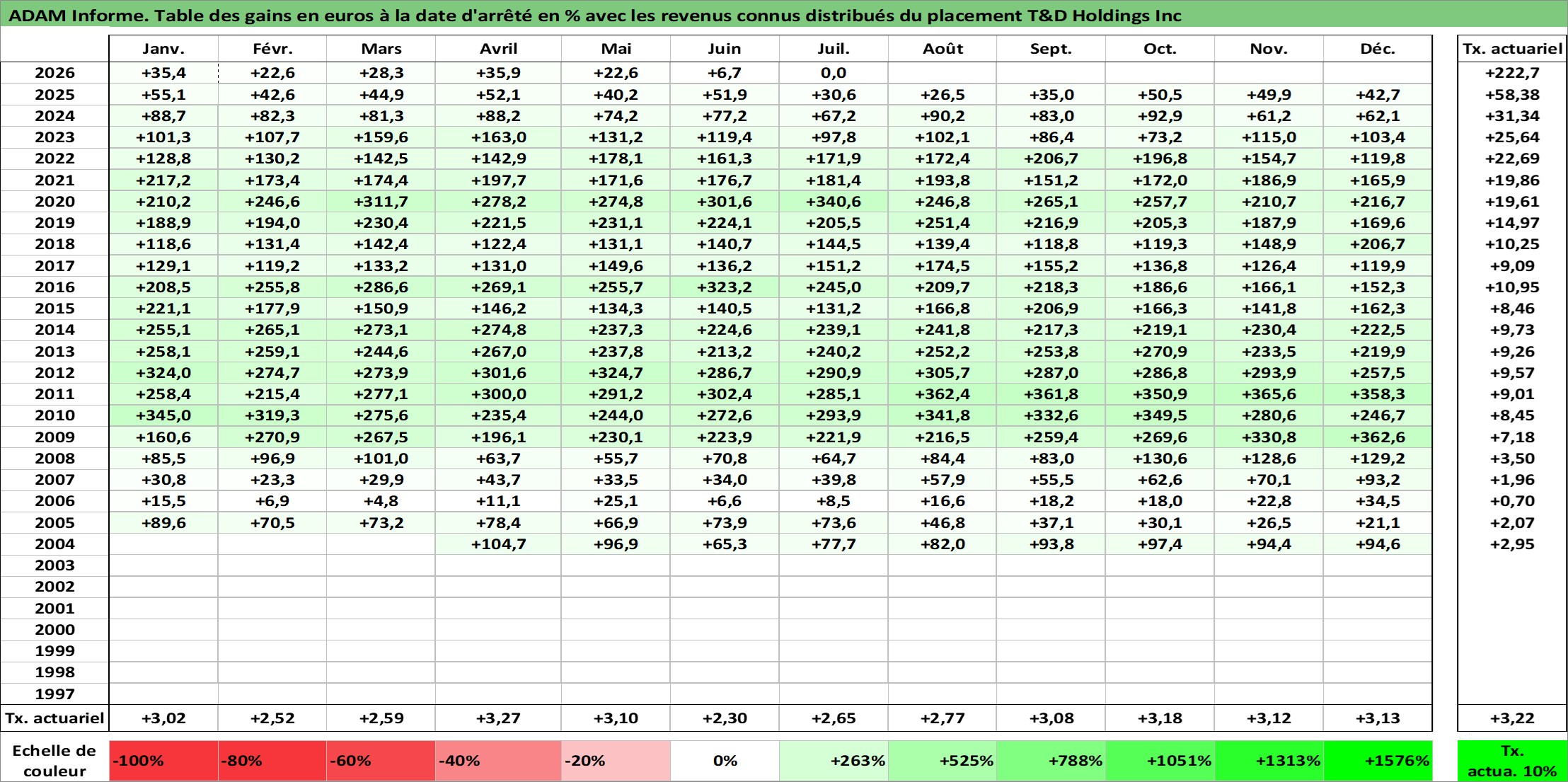Select the value +324,0 in January 2012
Screen dimensions: 1568x782
click(x=163, y=373)
